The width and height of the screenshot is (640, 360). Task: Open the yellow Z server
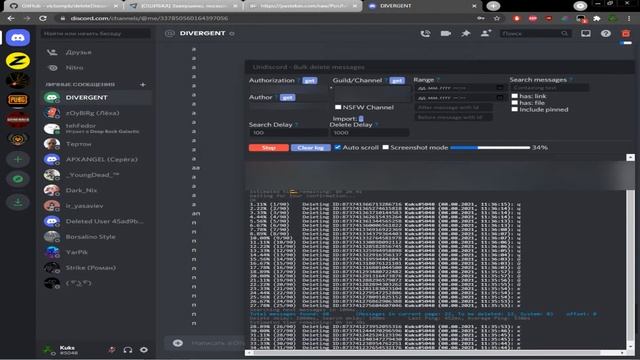[18, 61]
